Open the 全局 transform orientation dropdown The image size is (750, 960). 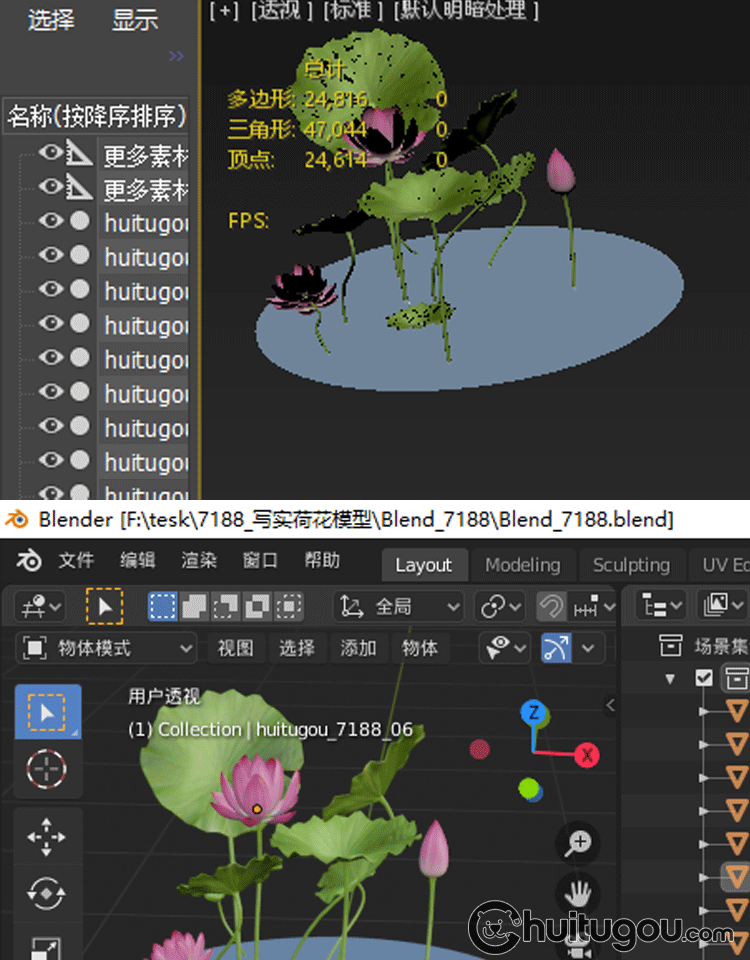click(399, 607)
